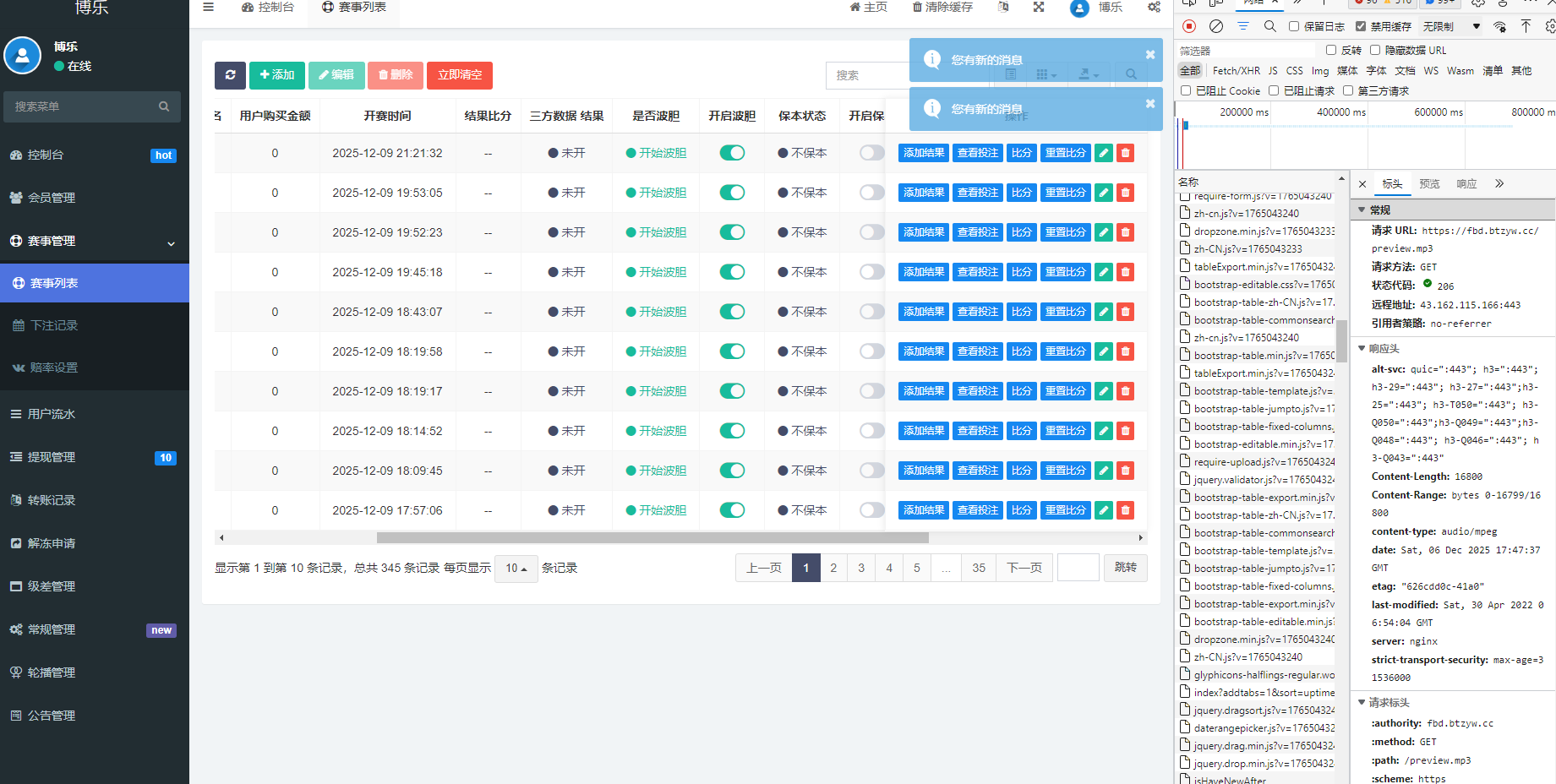Toggle 开启保本 switch for 19:53:05 row
This screenshot has height=784, width=1556.
click(872, 193)
